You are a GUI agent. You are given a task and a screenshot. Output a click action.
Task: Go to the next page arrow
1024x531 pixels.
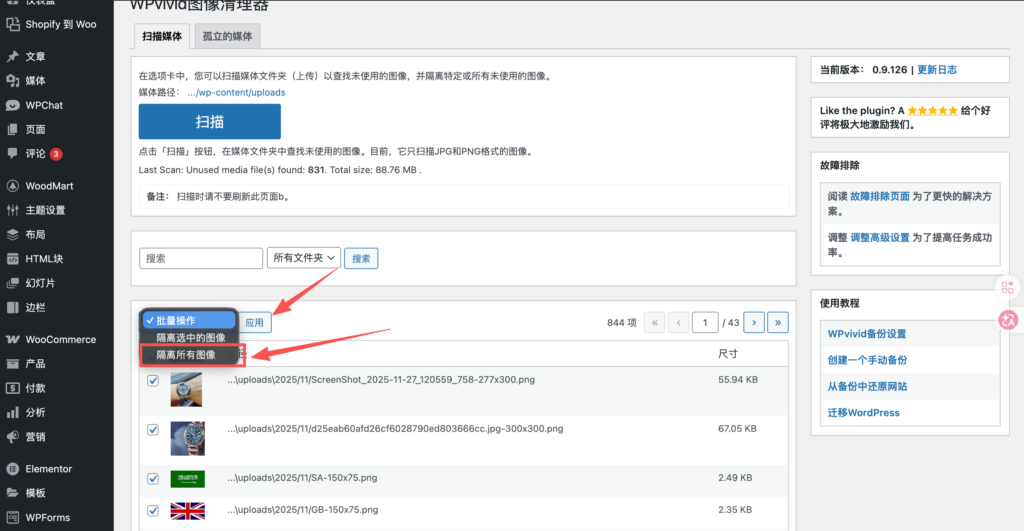click(754, 322)
